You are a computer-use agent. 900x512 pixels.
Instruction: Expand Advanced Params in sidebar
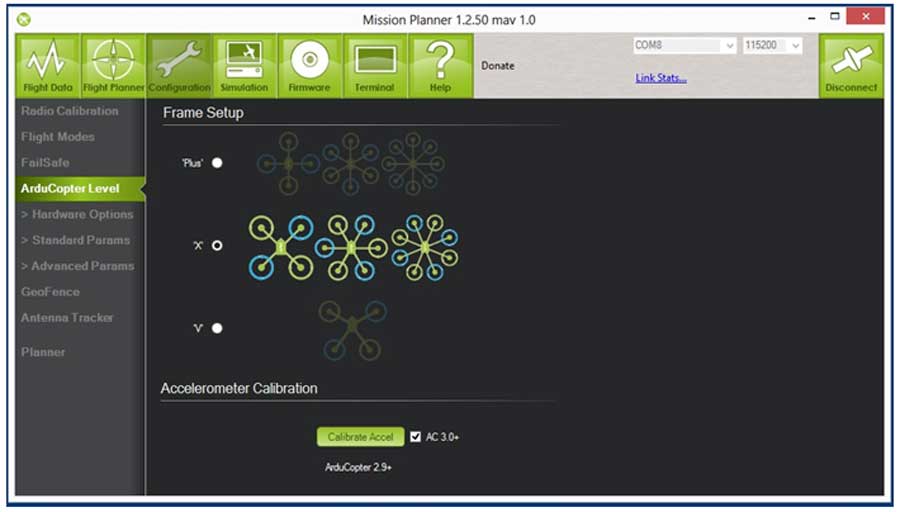(x=78, y=266)
